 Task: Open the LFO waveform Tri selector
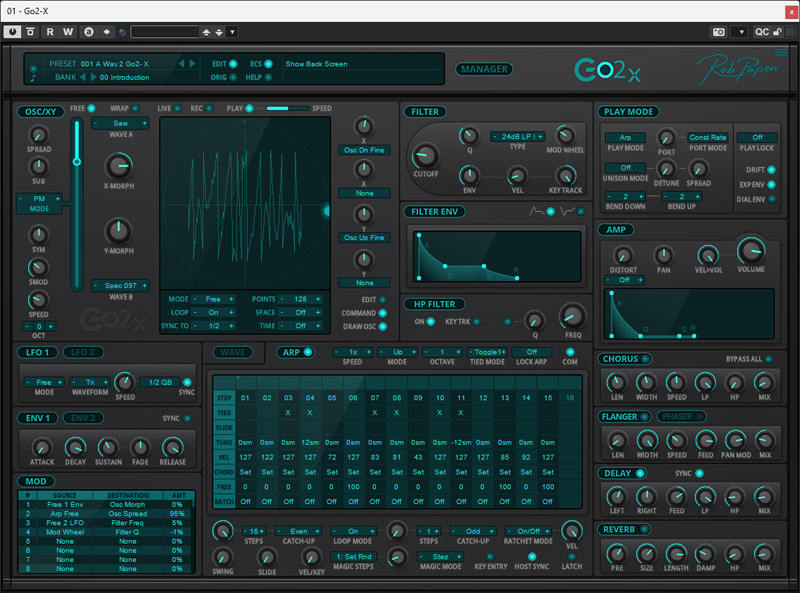coord(90,383)
